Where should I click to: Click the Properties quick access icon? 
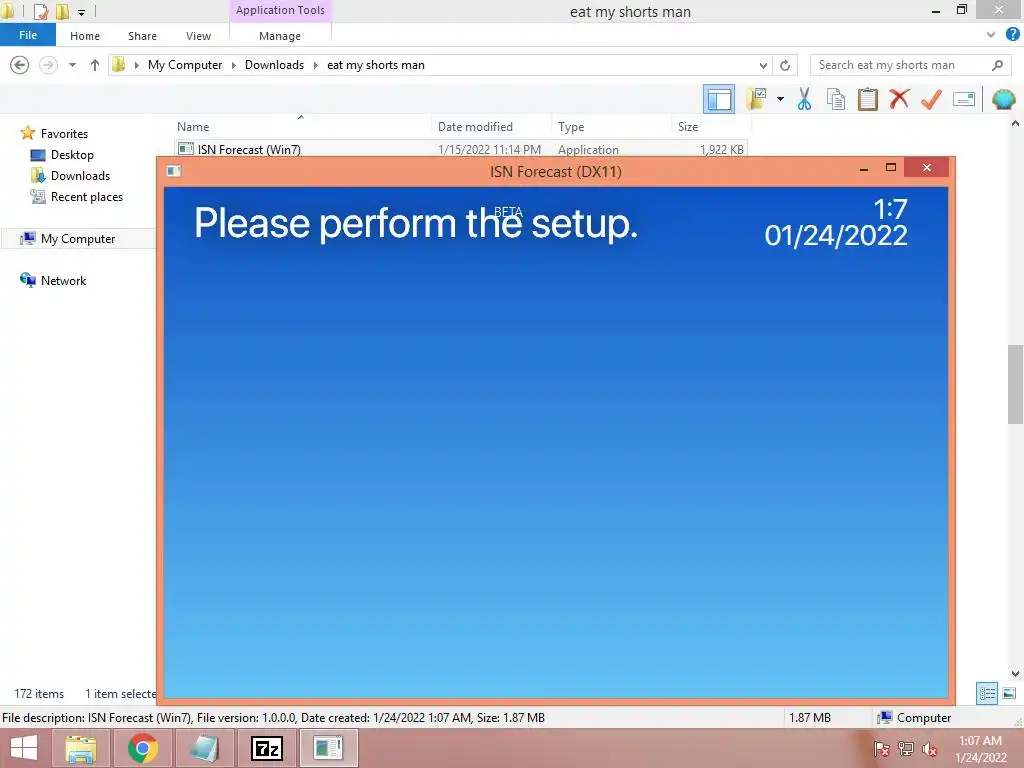(40, 12)
